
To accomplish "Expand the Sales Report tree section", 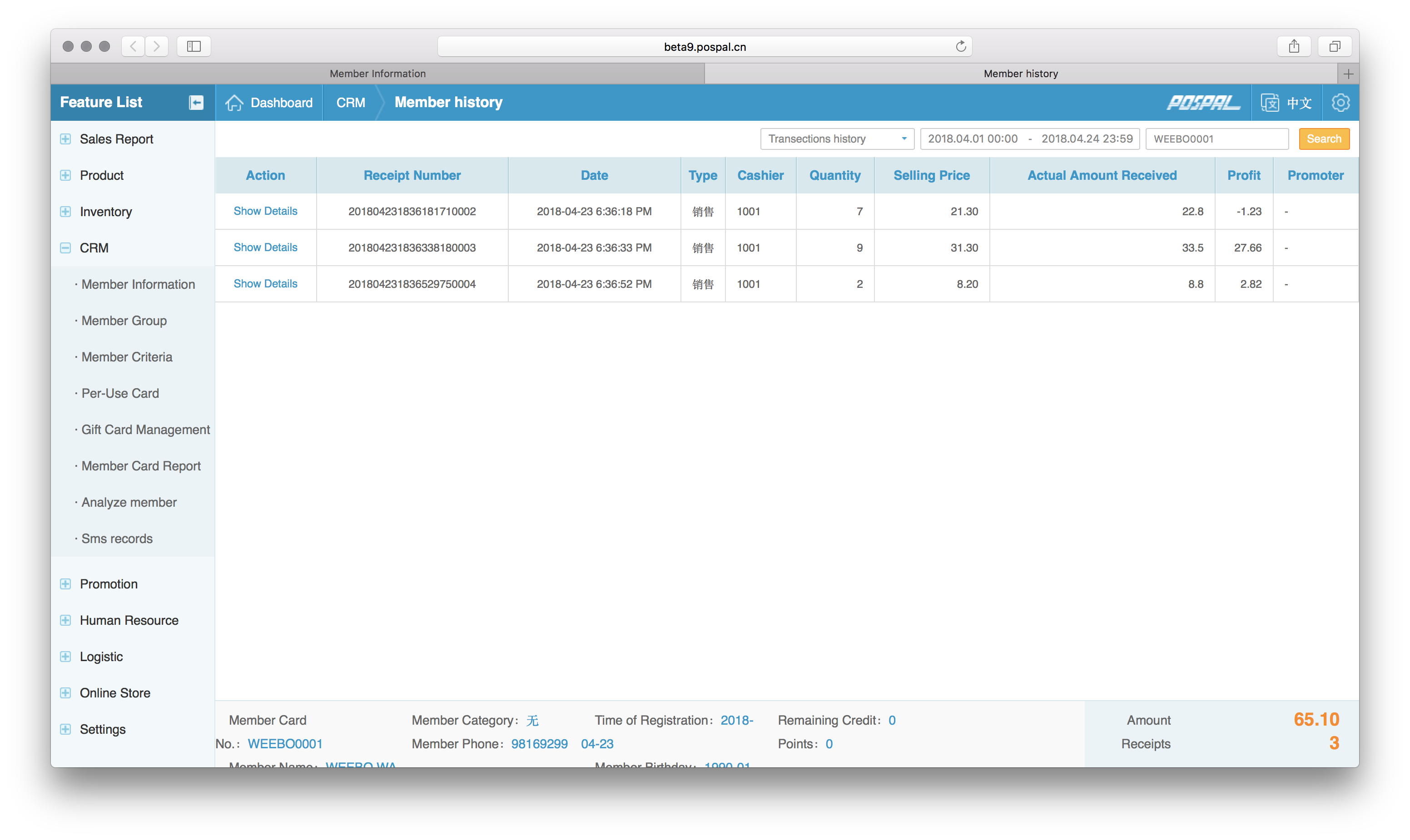I will [x=66, y=139].
